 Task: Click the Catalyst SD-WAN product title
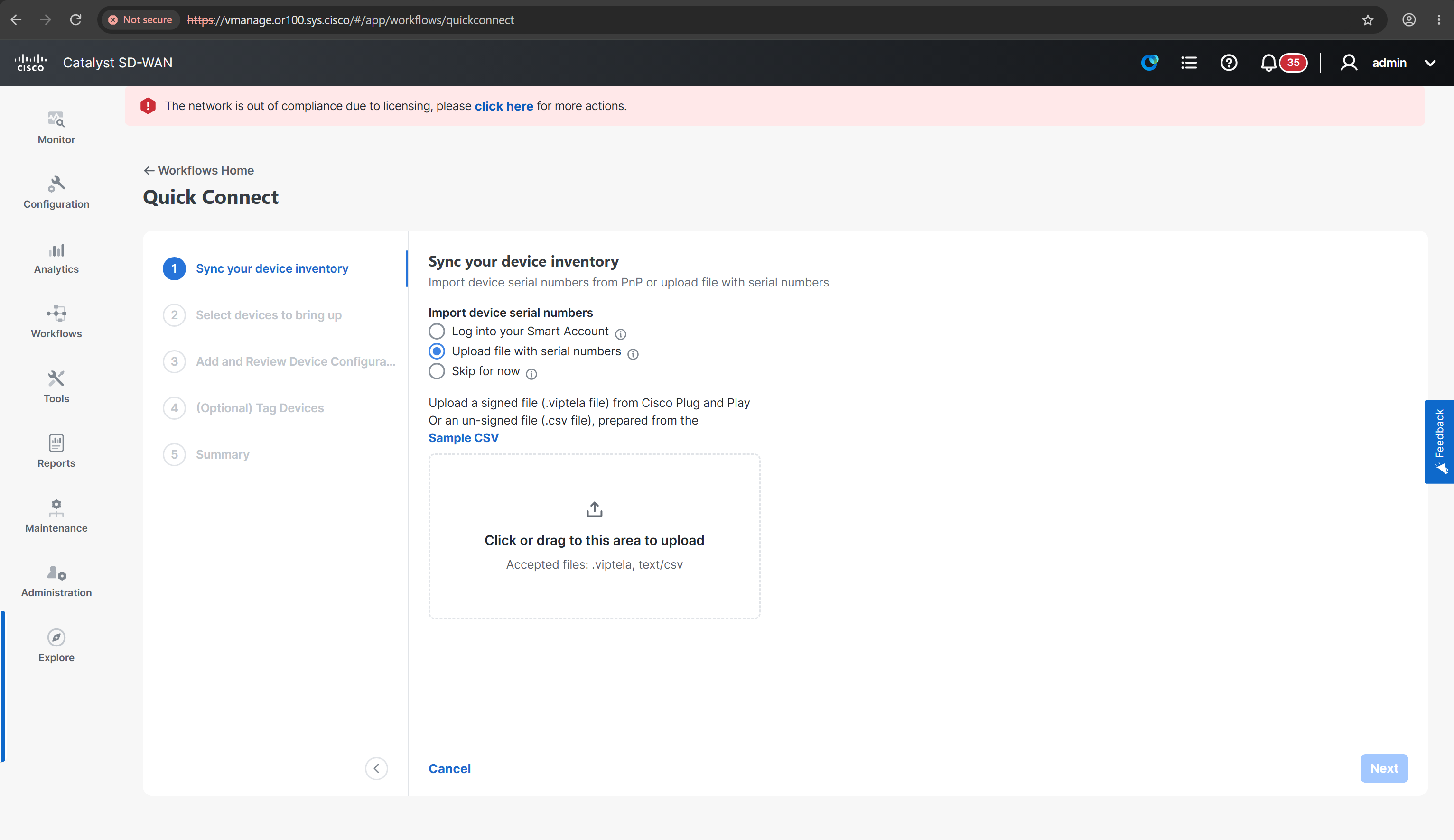[x=118, y=62]
